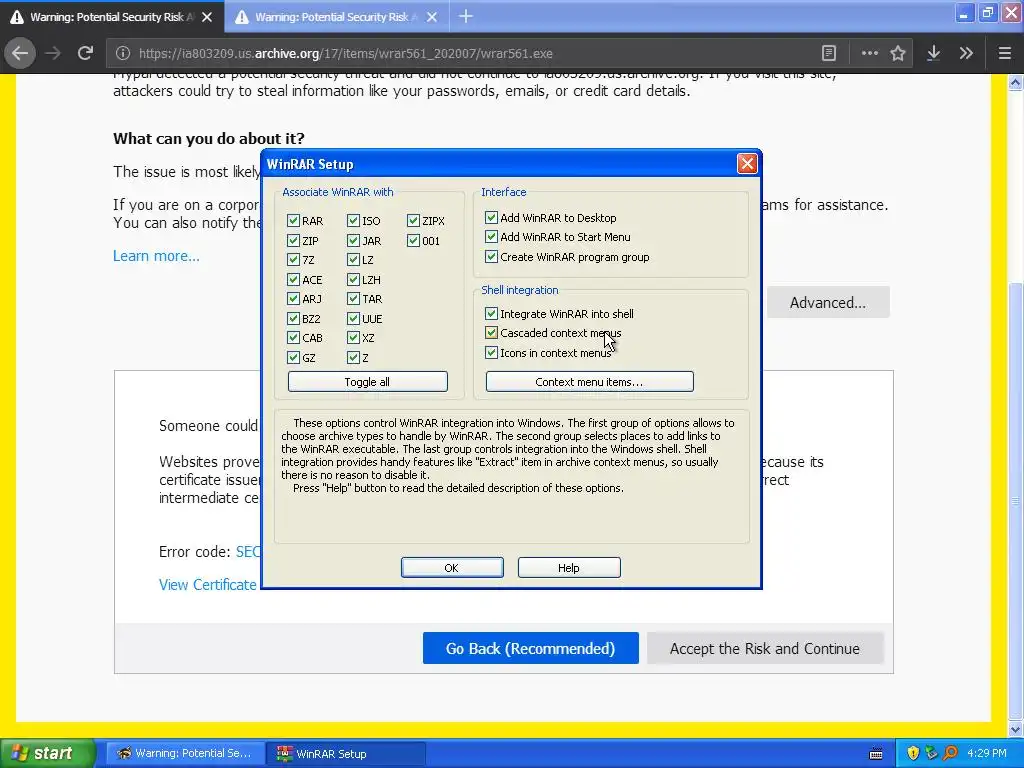Toggle the 001 checkbox
Viewport: 1024px width, 768px height.
[413, 240]
